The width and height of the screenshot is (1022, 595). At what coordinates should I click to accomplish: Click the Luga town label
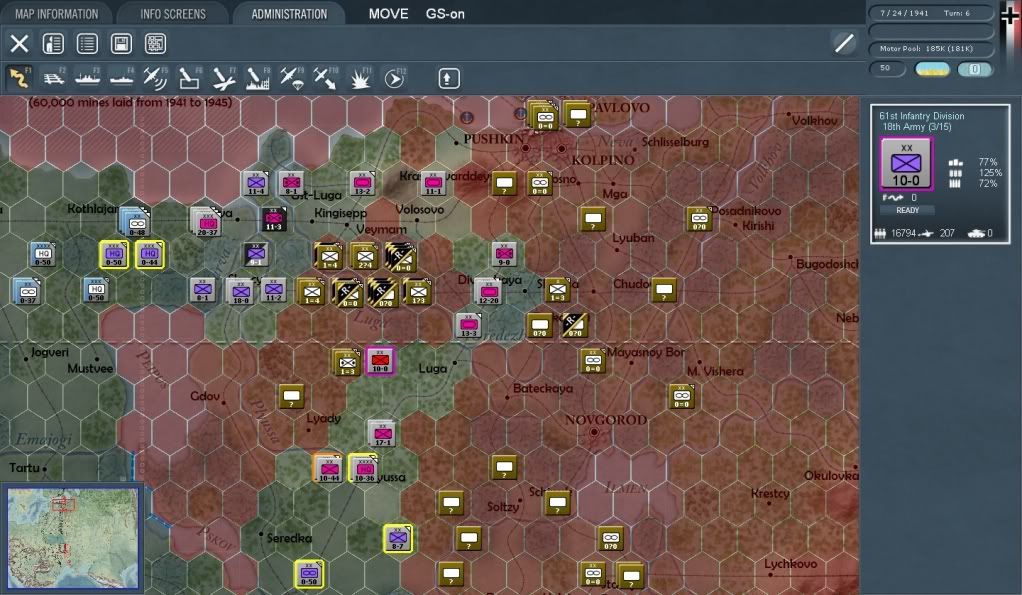(432, 368)
